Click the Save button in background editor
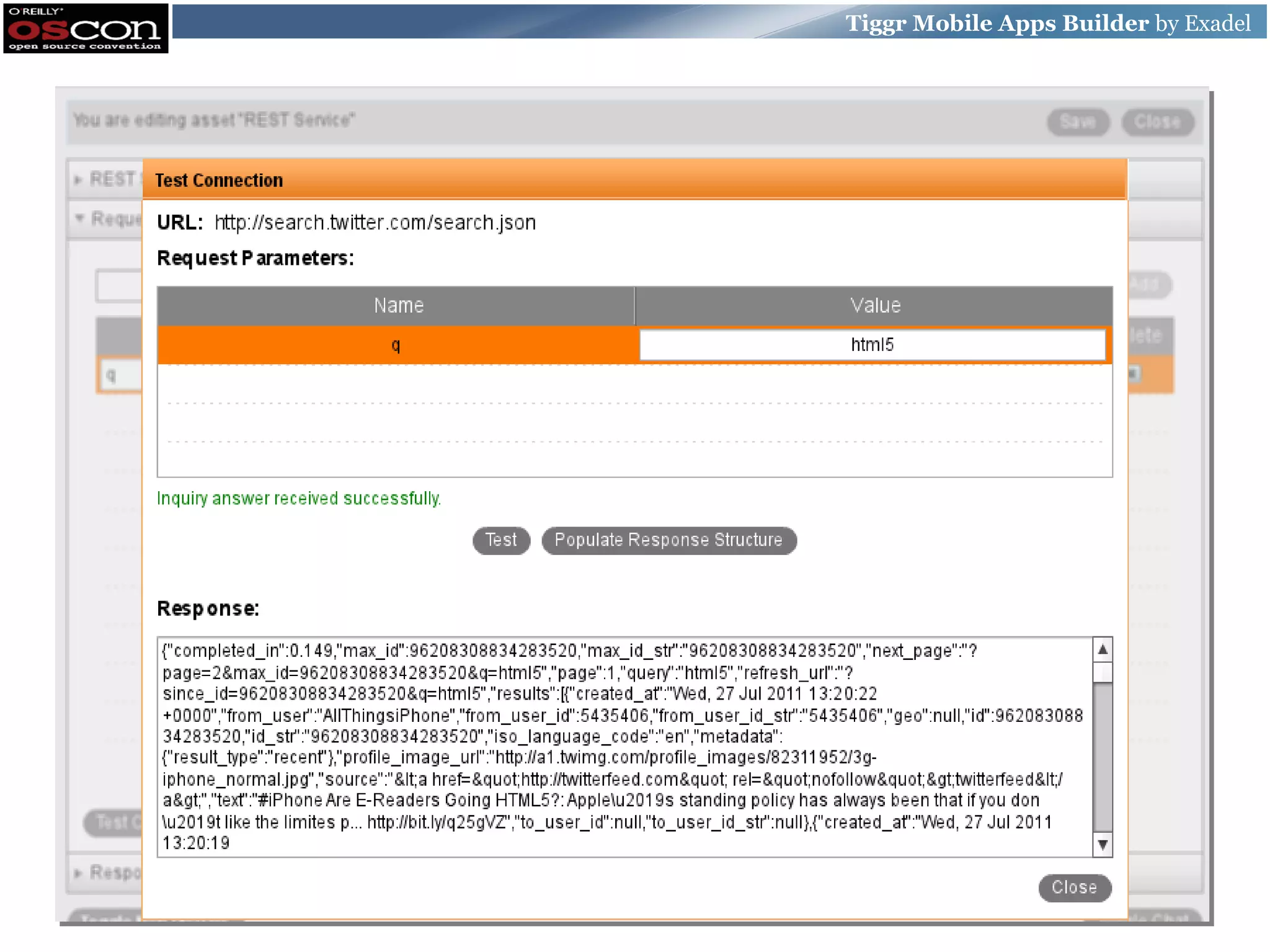 (x=1078, y=122)
